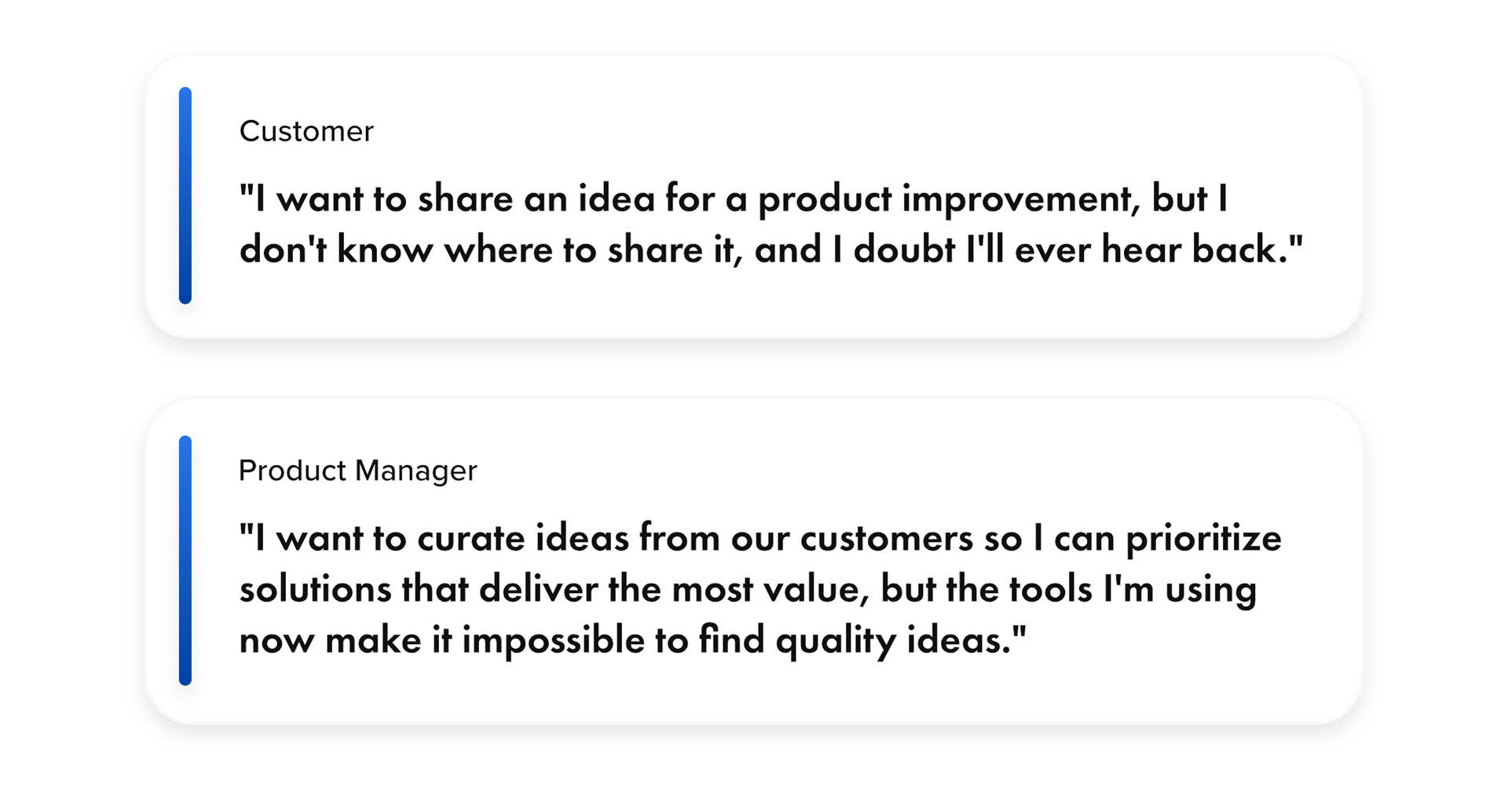Click the word "prioritize" in second quote
1508x812 pixels.
coord(1204,540)
